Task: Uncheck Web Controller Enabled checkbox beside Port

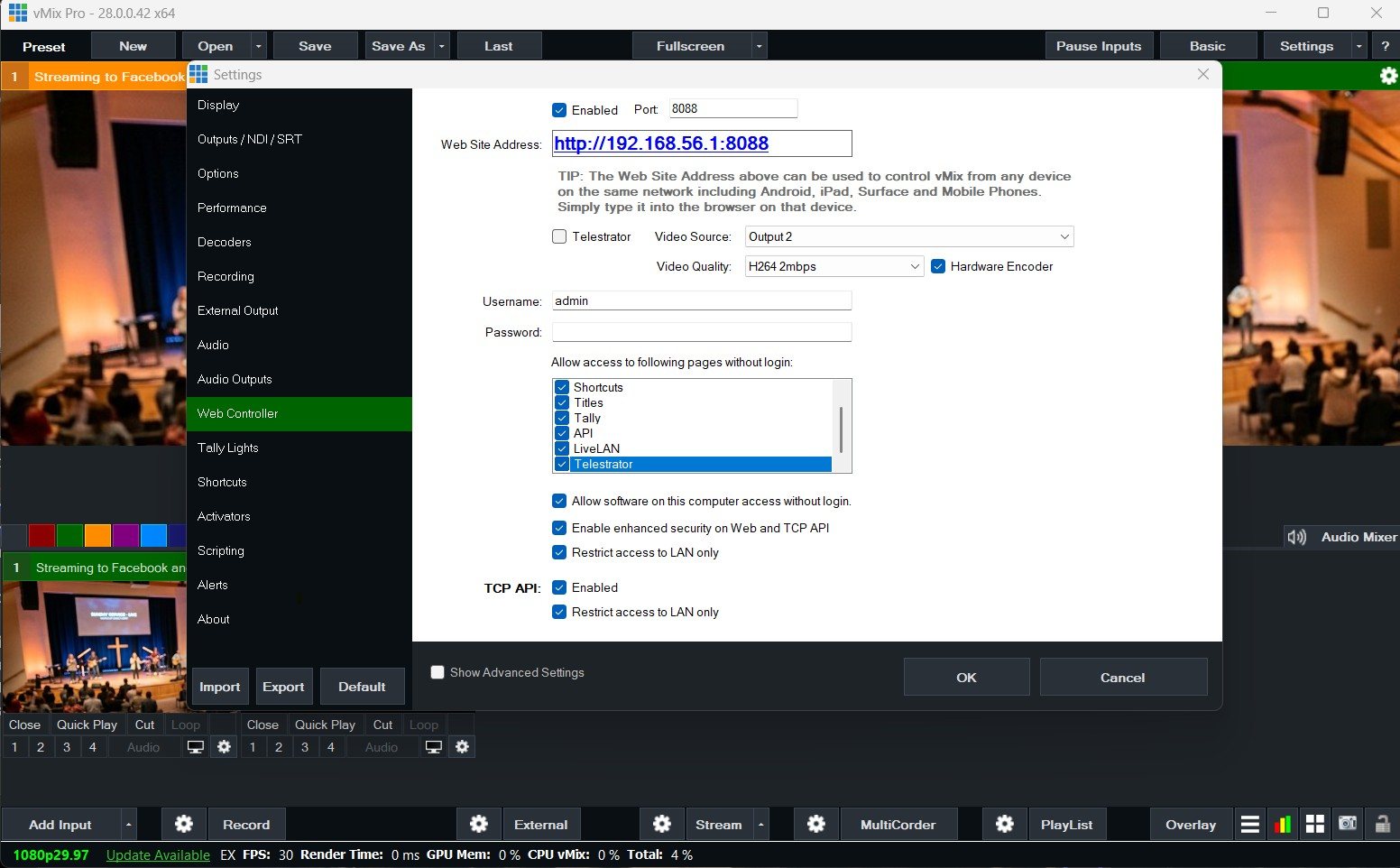Action: tap(559, 110)
